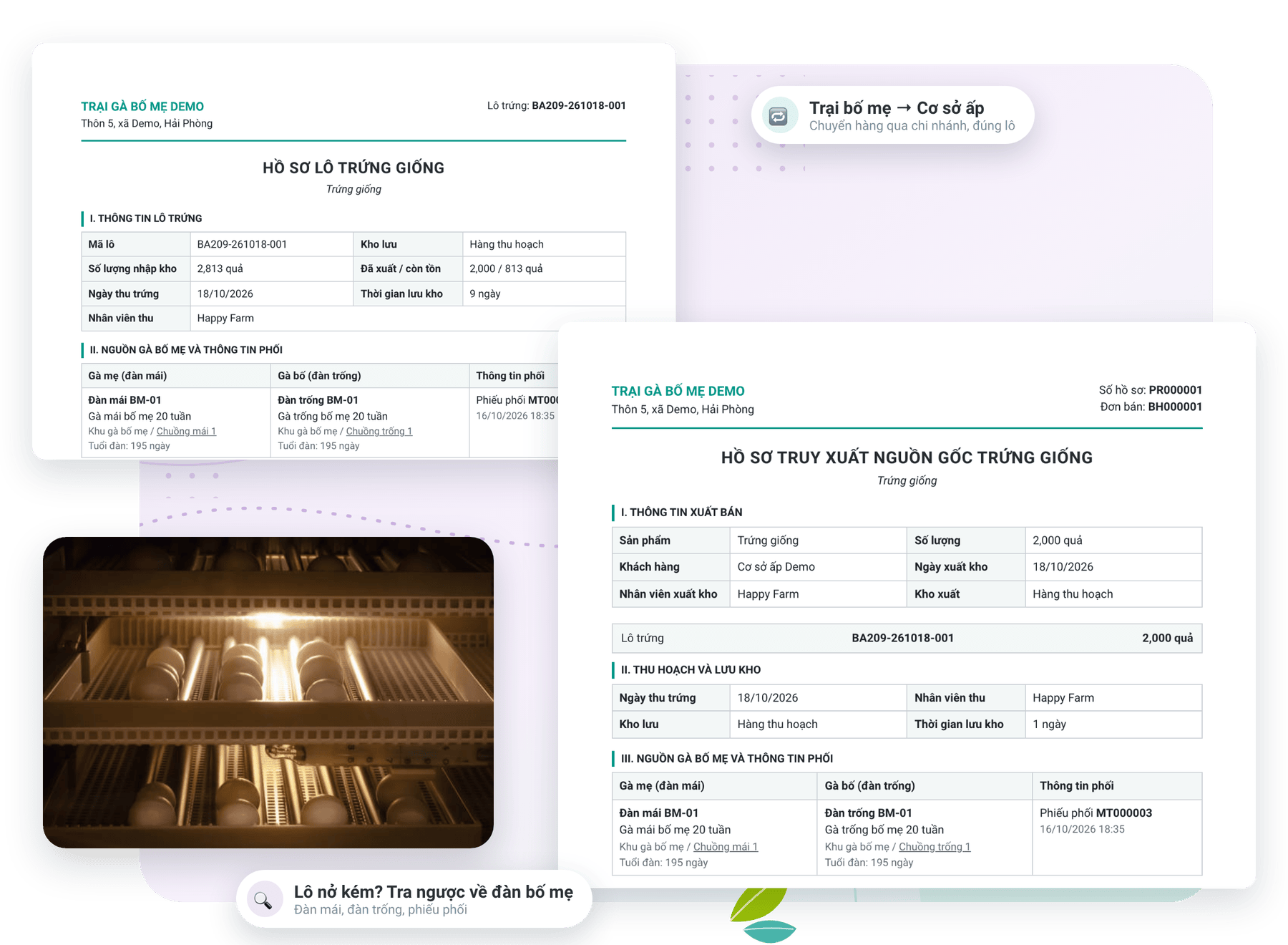This screenshot has height=945, width=1288.
Task: Select 'Đàn mái BM-01' in Hồ sơ lô trứng giống
Action: (125, 399)
